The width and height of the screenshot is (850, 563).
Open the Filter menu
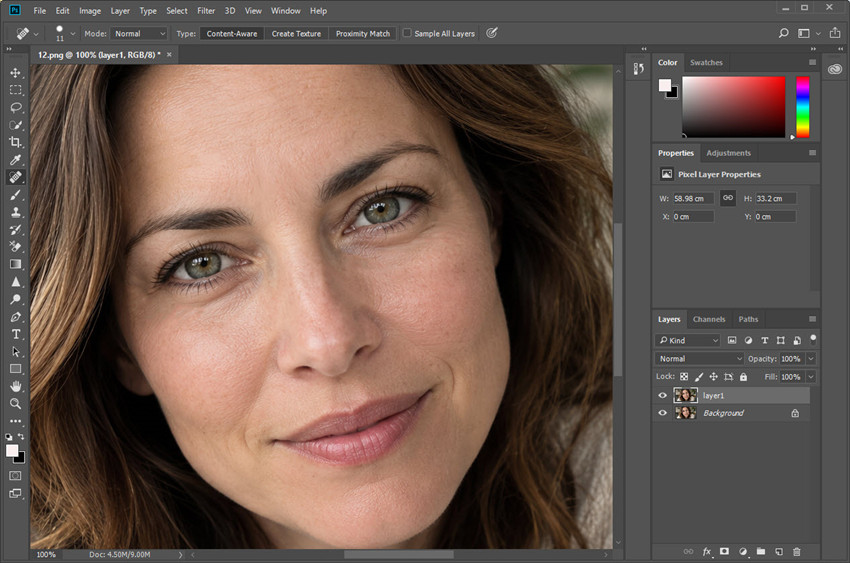(x=206, y=11)
